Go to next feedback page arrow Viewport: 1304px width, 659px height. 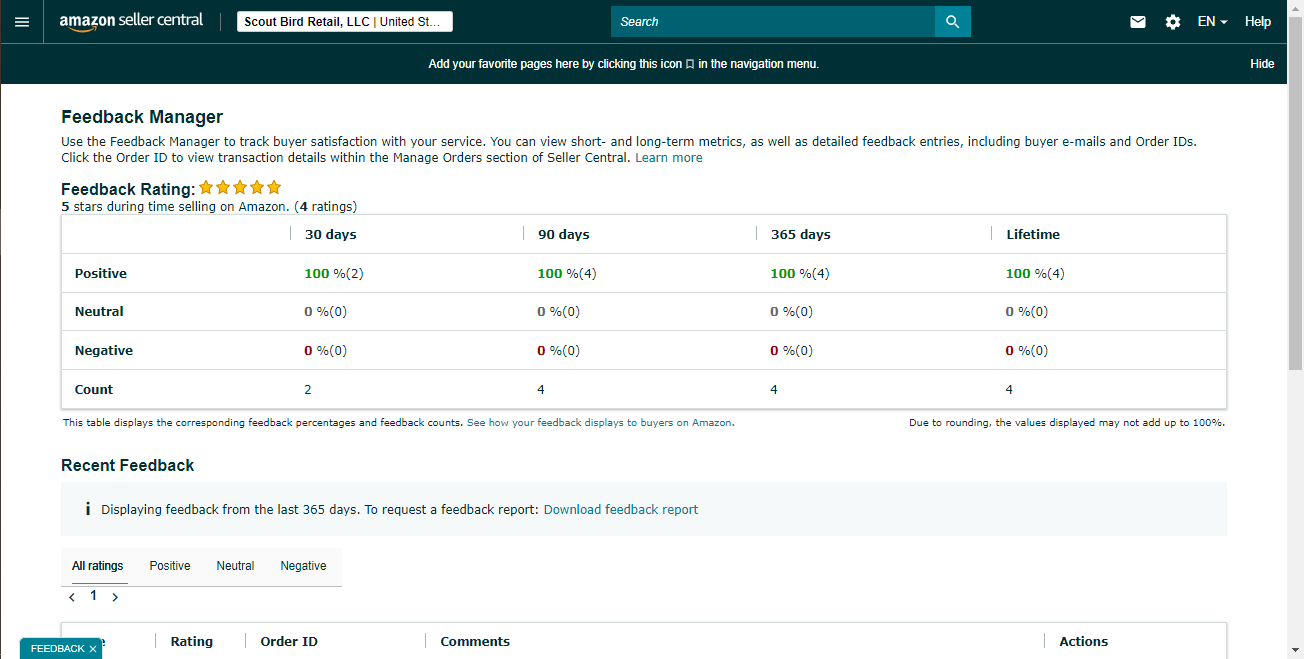click(x=115, y=597)
